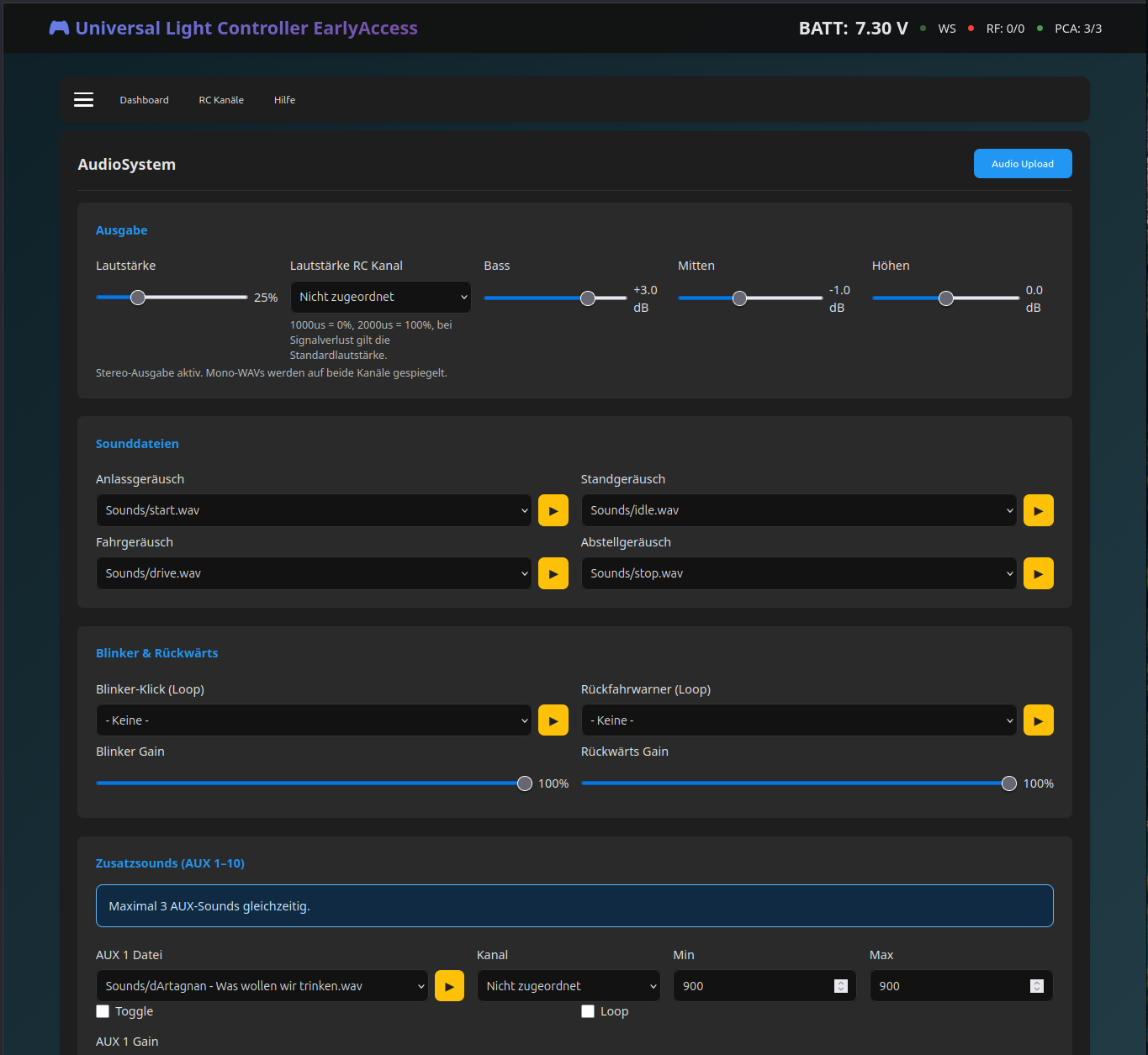This screenshot has height=1055, width=1148.
Task: Preview the Standgeräusch idle.wav sound
Action: 1038,510
